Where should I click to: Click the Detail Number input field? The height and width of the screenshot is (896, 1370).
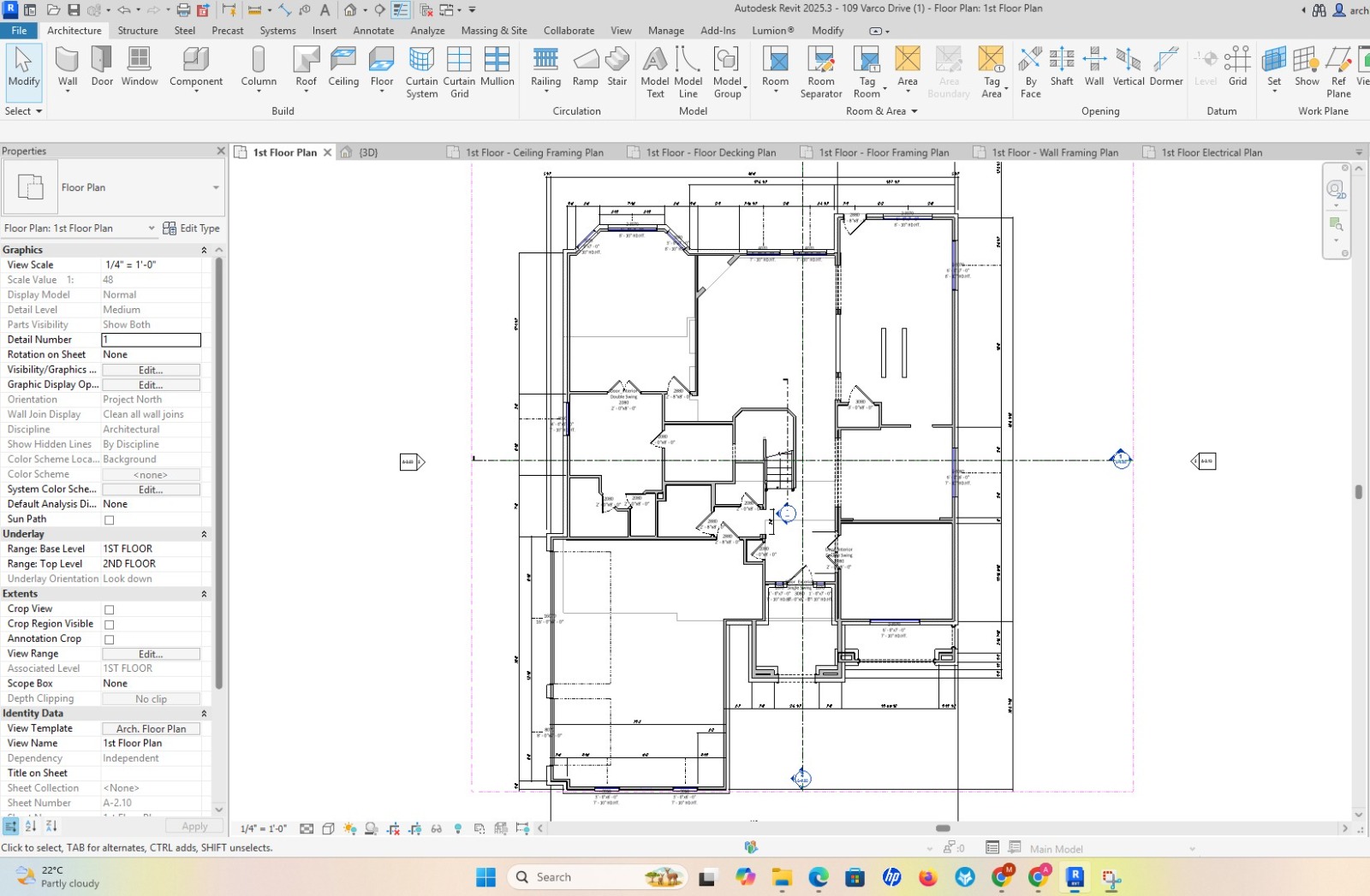pos(151,340)
